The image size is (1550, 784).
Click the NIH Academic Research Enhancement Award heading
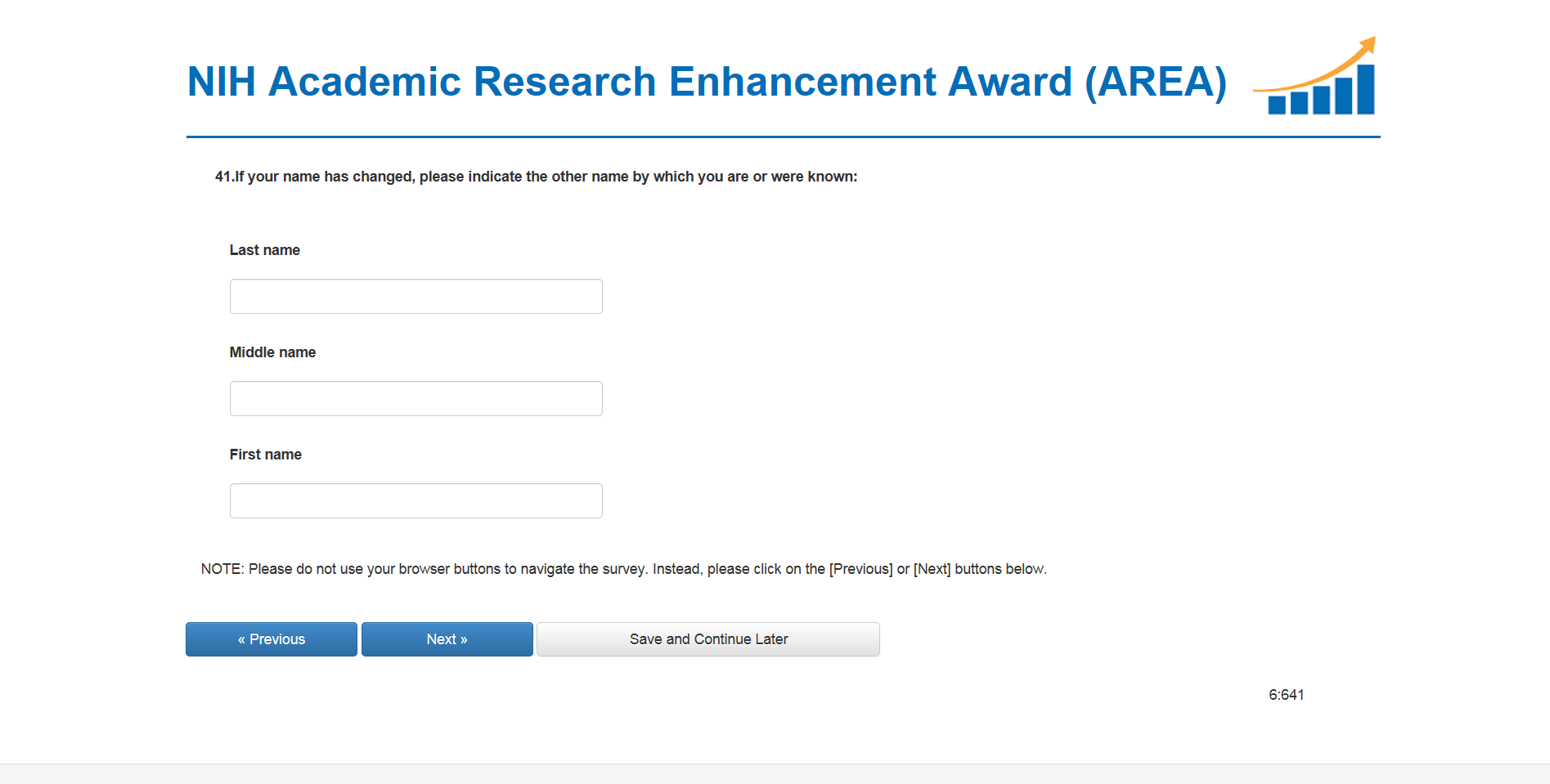click(x=707, y=82)
